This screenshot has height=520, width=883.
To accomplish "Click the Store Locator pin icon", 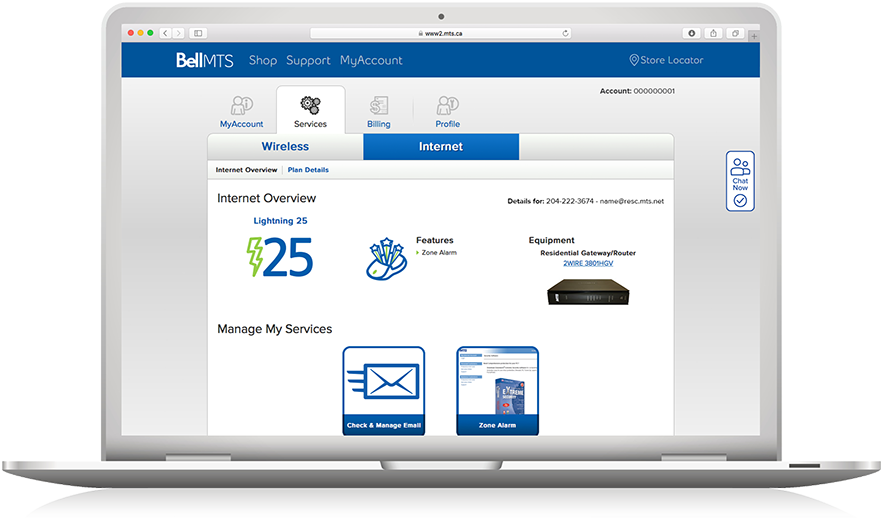I will click(634, 60).
